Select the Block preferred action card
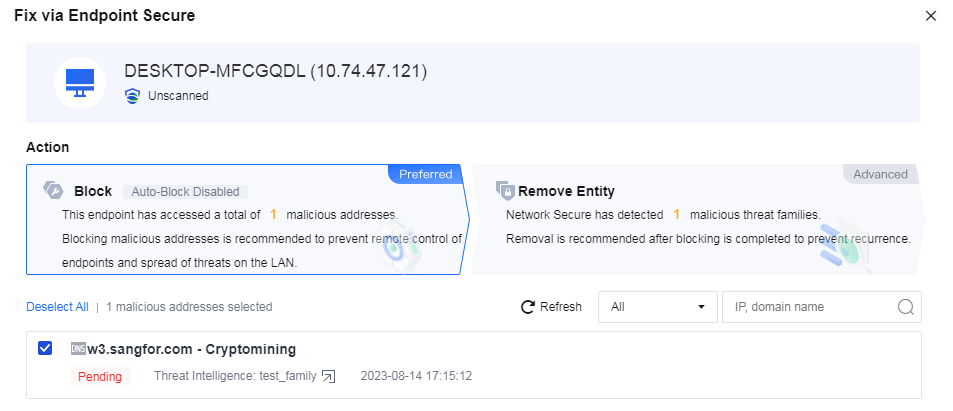 [245, 220]
